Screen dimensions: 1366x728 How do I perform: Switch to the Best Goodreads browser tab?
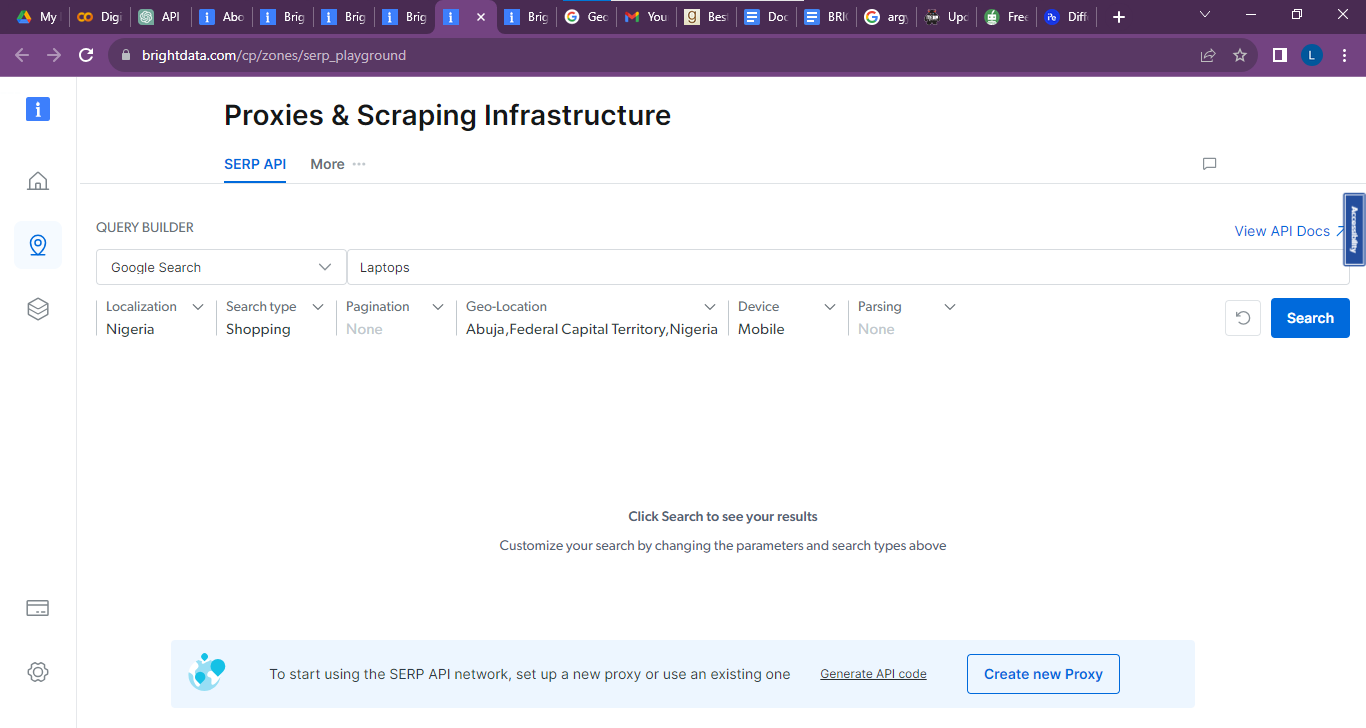[706, 17]
